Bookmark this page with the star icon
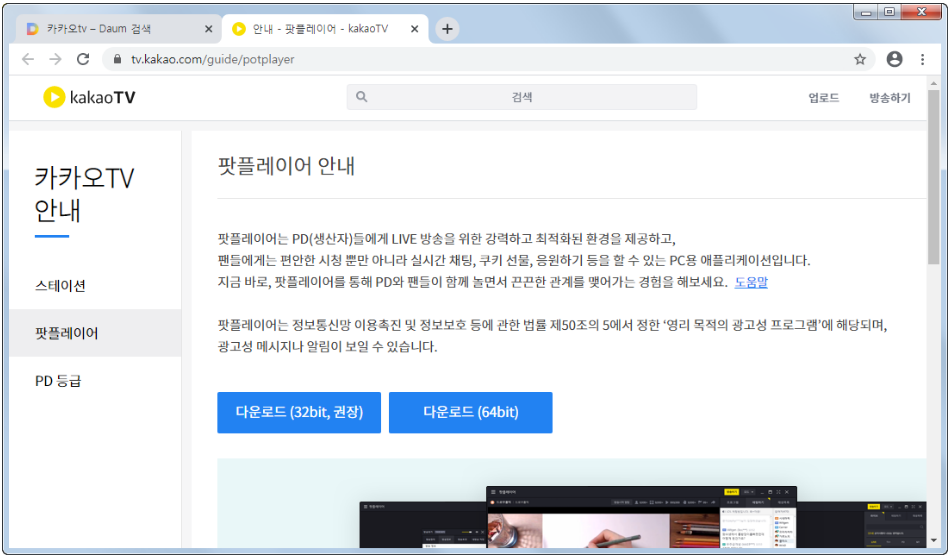This screenshot has width=949, height=556. (859, 59)
